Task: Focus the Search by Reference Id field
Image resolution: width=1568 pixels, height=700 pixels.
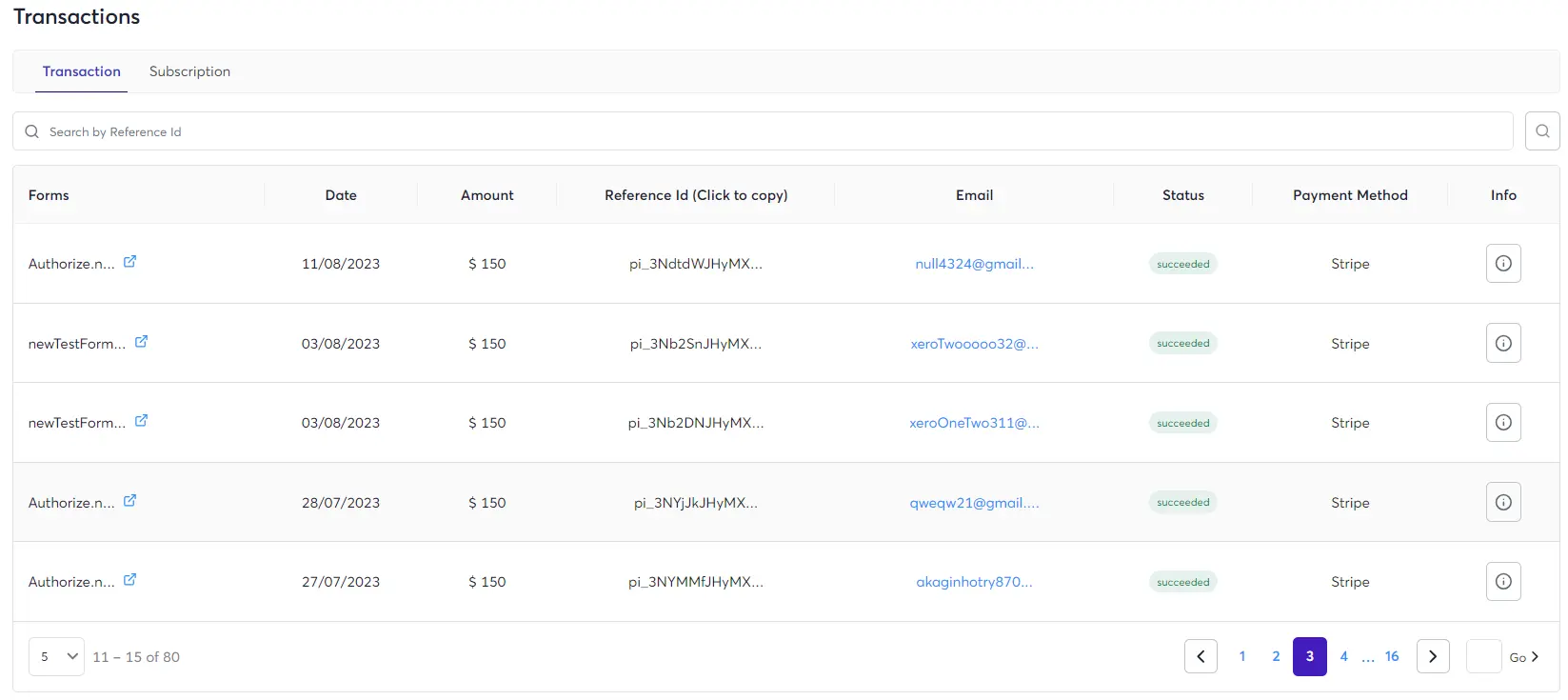Action: 763,131
